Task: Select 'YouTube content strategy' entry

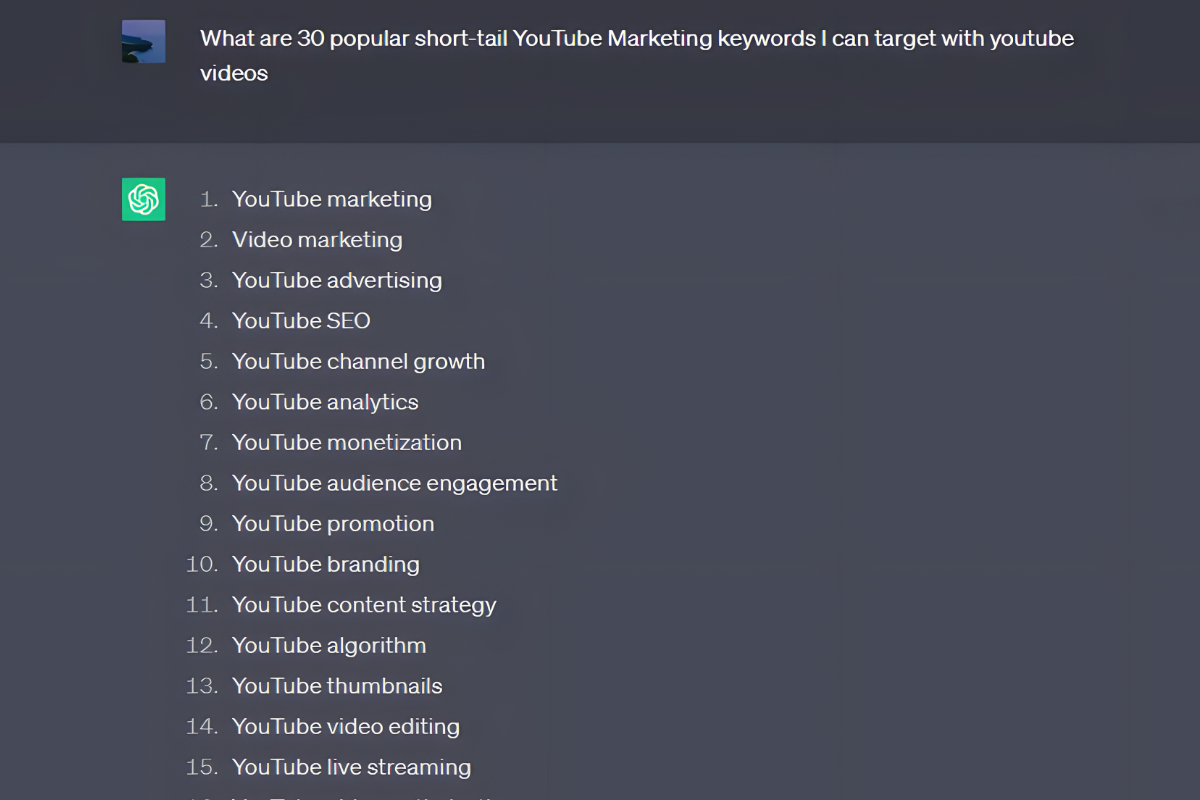Action: click(364, 605)
